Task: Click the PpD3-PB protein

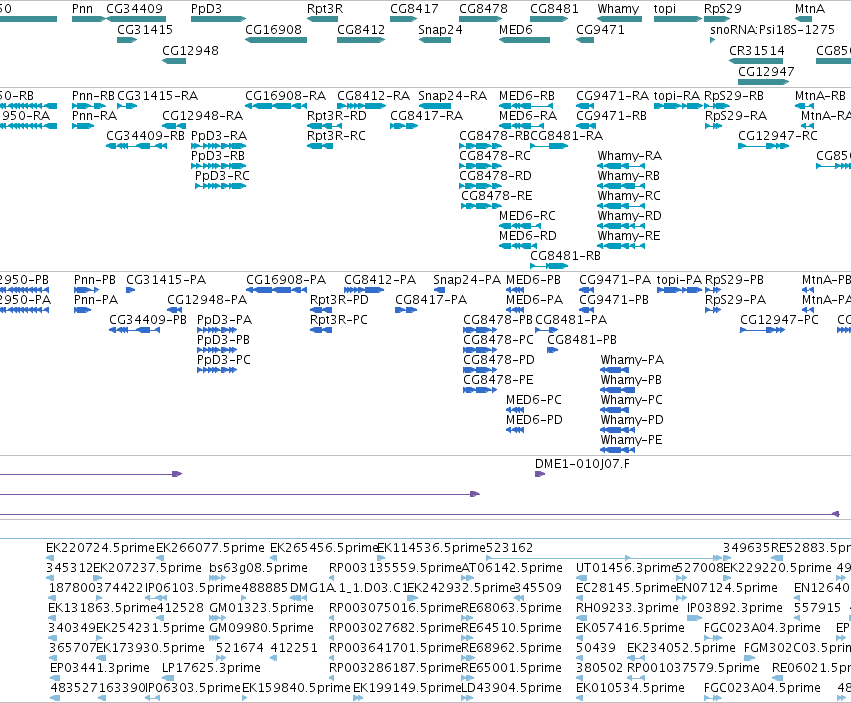Action: click(x=217, y=350)
